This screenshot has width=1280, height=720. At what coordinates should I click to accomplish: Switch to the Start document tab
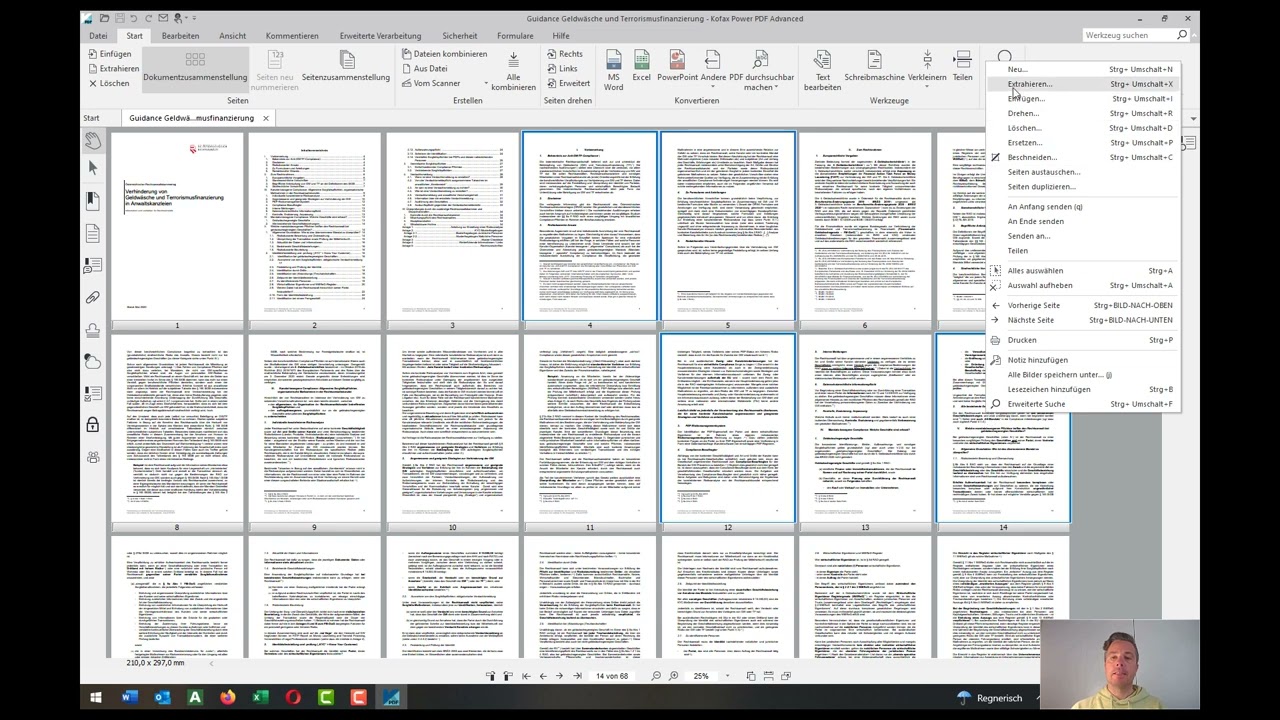click(91, 118)
